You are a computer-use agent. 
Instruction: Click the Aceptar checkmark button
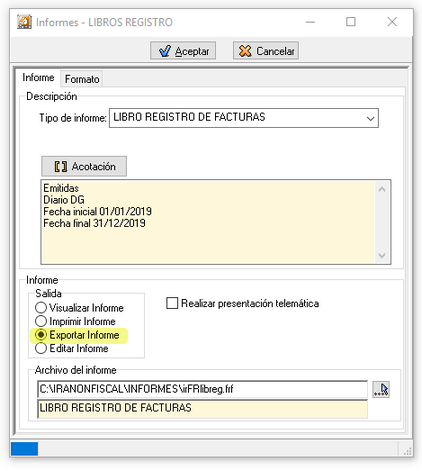[x=183, y=51]
